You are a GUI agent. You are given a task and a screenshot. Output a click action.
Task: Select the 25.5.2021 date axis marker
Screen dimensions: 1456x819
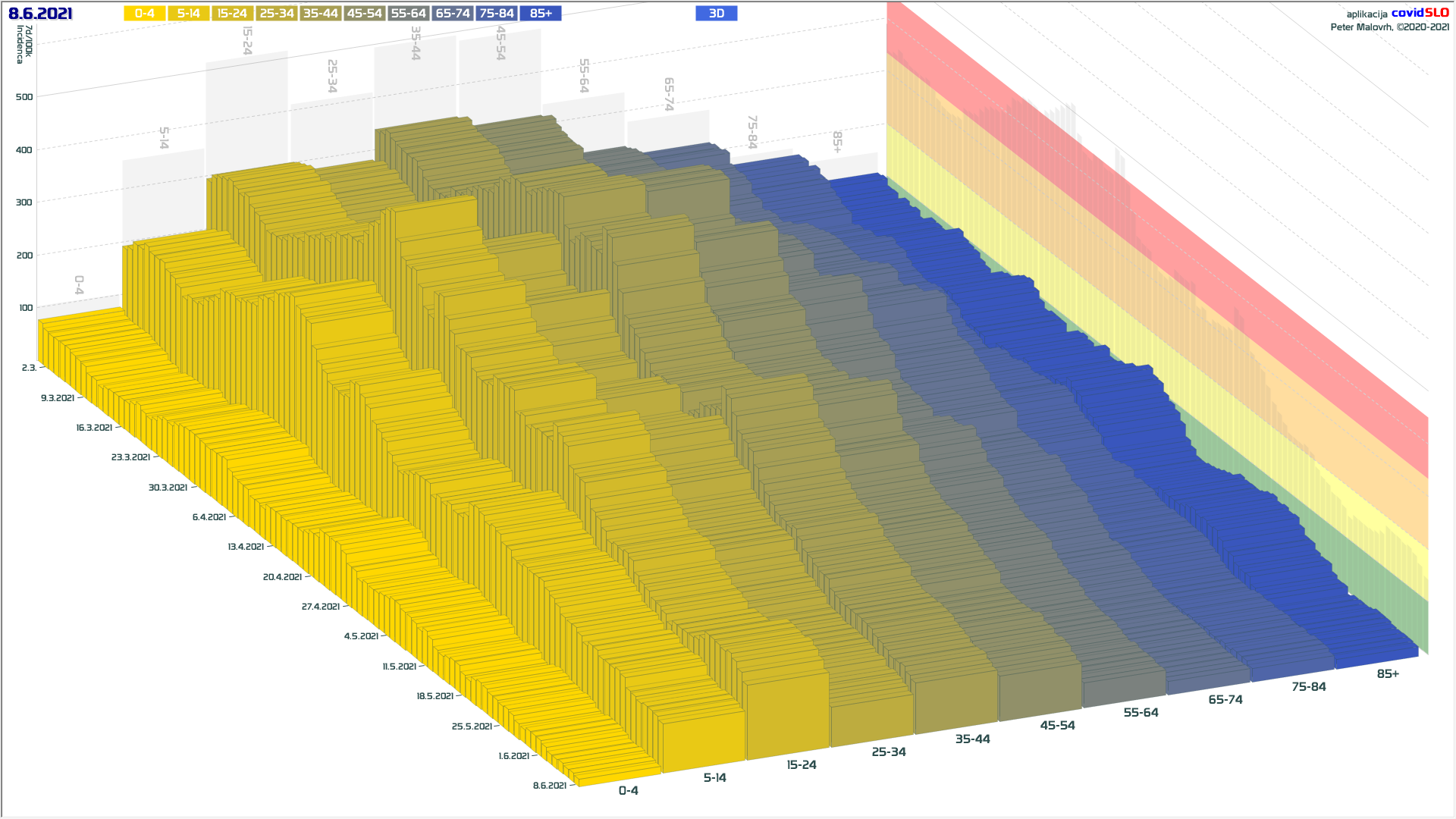coord(472,726)
